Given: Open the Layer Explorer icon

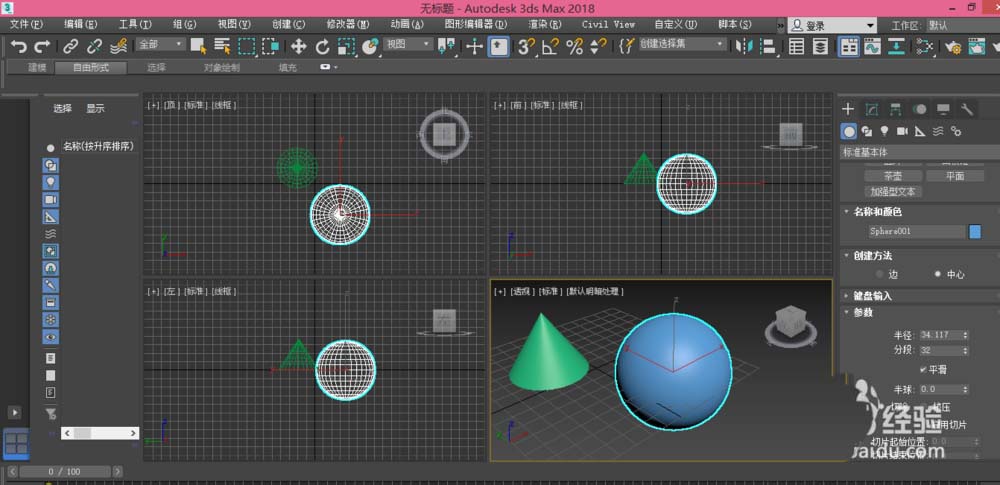Looking at the screenshot, I should point(821,46).
